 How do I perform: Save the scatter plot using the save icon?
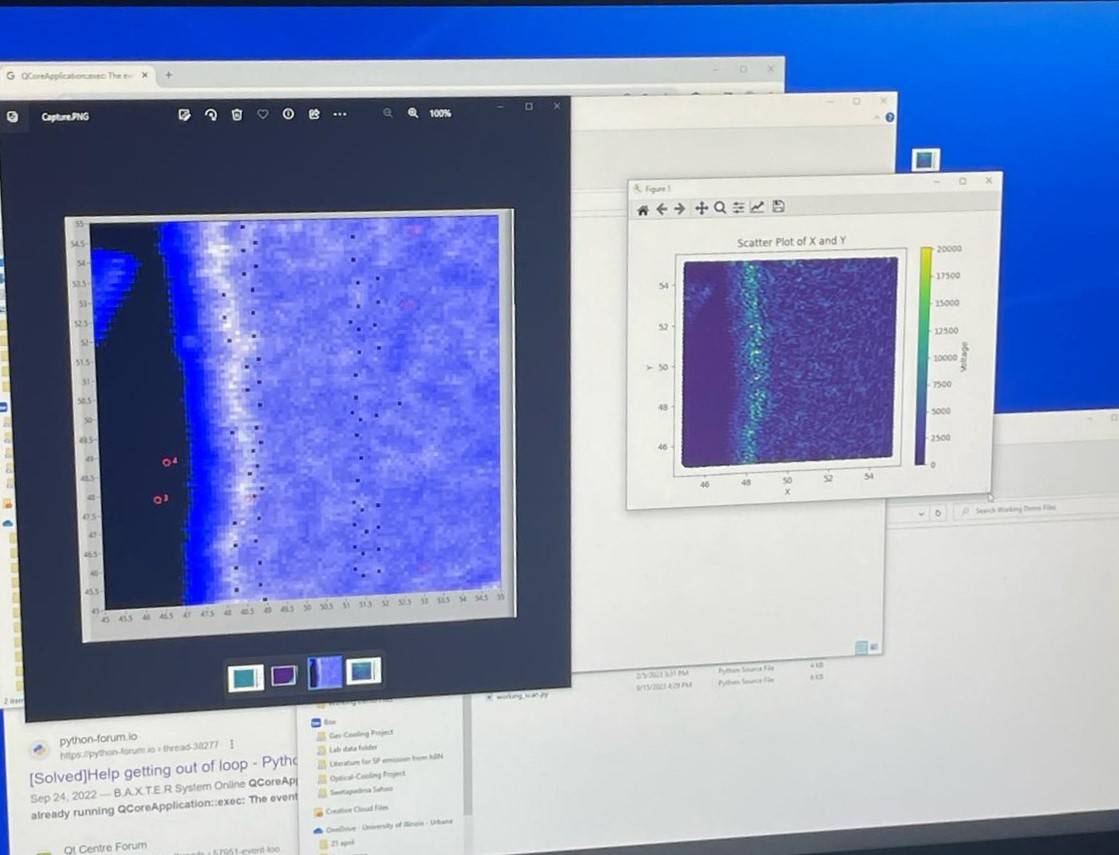click(777, 207)
